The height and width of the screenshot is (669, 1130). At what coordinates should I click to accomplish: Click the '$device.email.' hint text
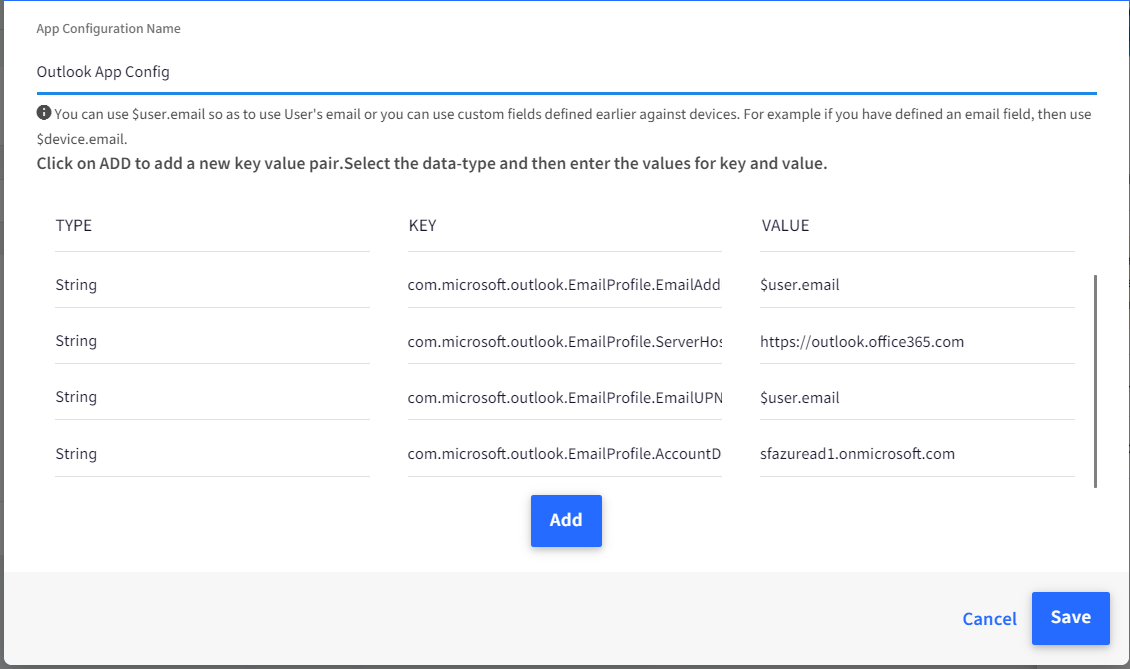pos(81,139)
